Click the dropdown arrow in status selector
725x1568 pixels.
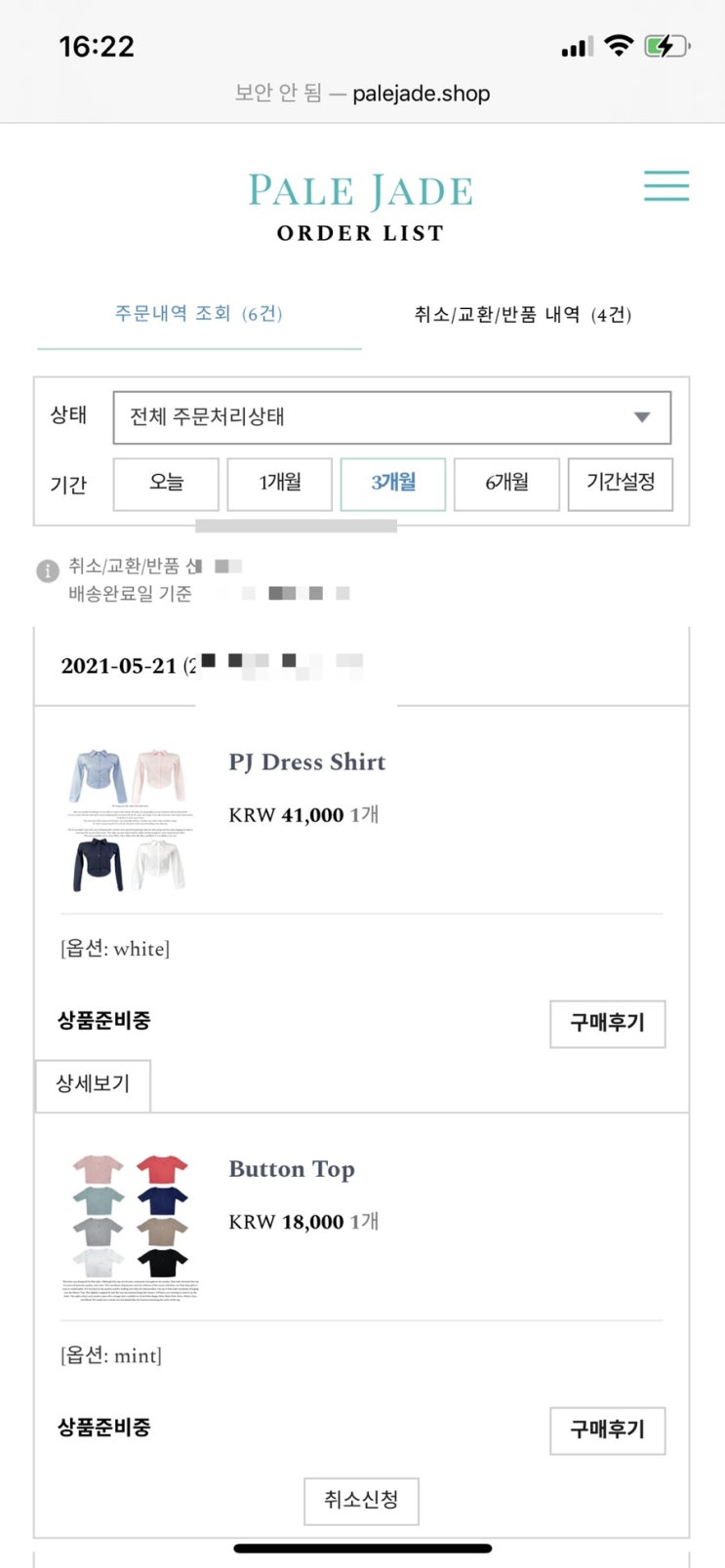tap(641, 417)
